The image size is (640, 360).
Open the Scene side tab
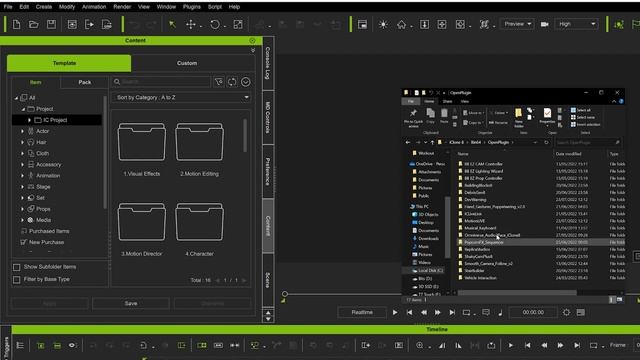pyautogui.click(x=268, y=280)
